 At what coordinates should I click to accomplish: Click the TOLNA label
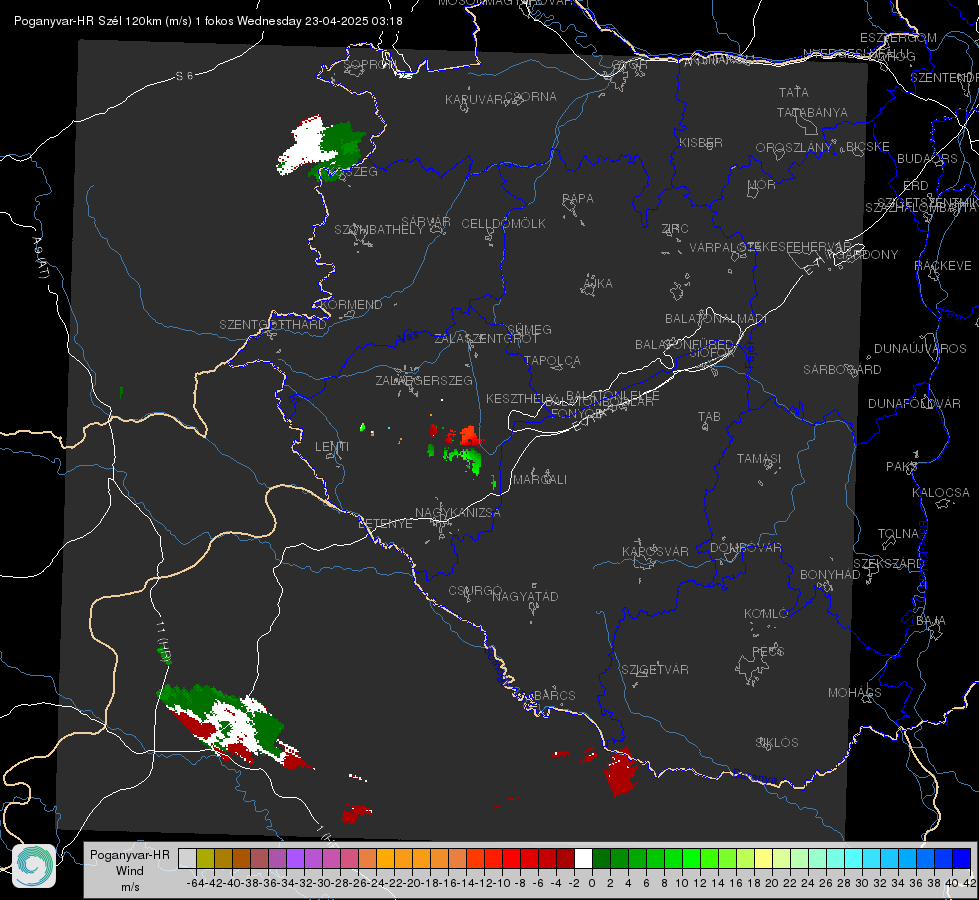click(x=898, y=534)
